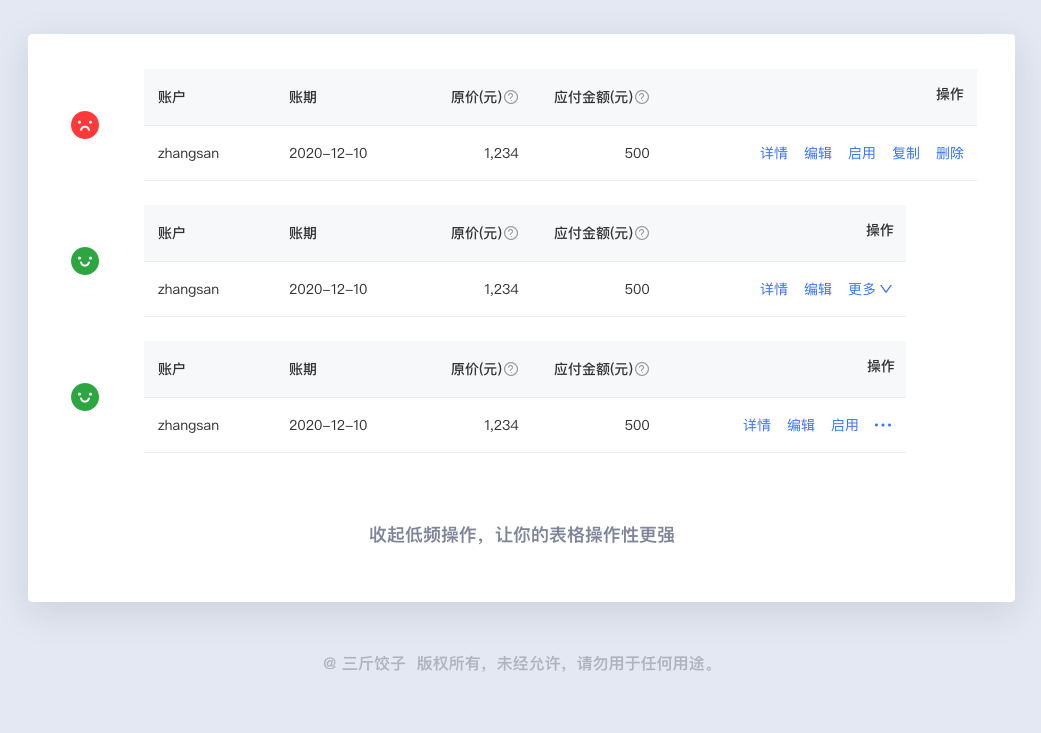
Task: Click the 操作 column header in the second table
Action: click(880, 230)
